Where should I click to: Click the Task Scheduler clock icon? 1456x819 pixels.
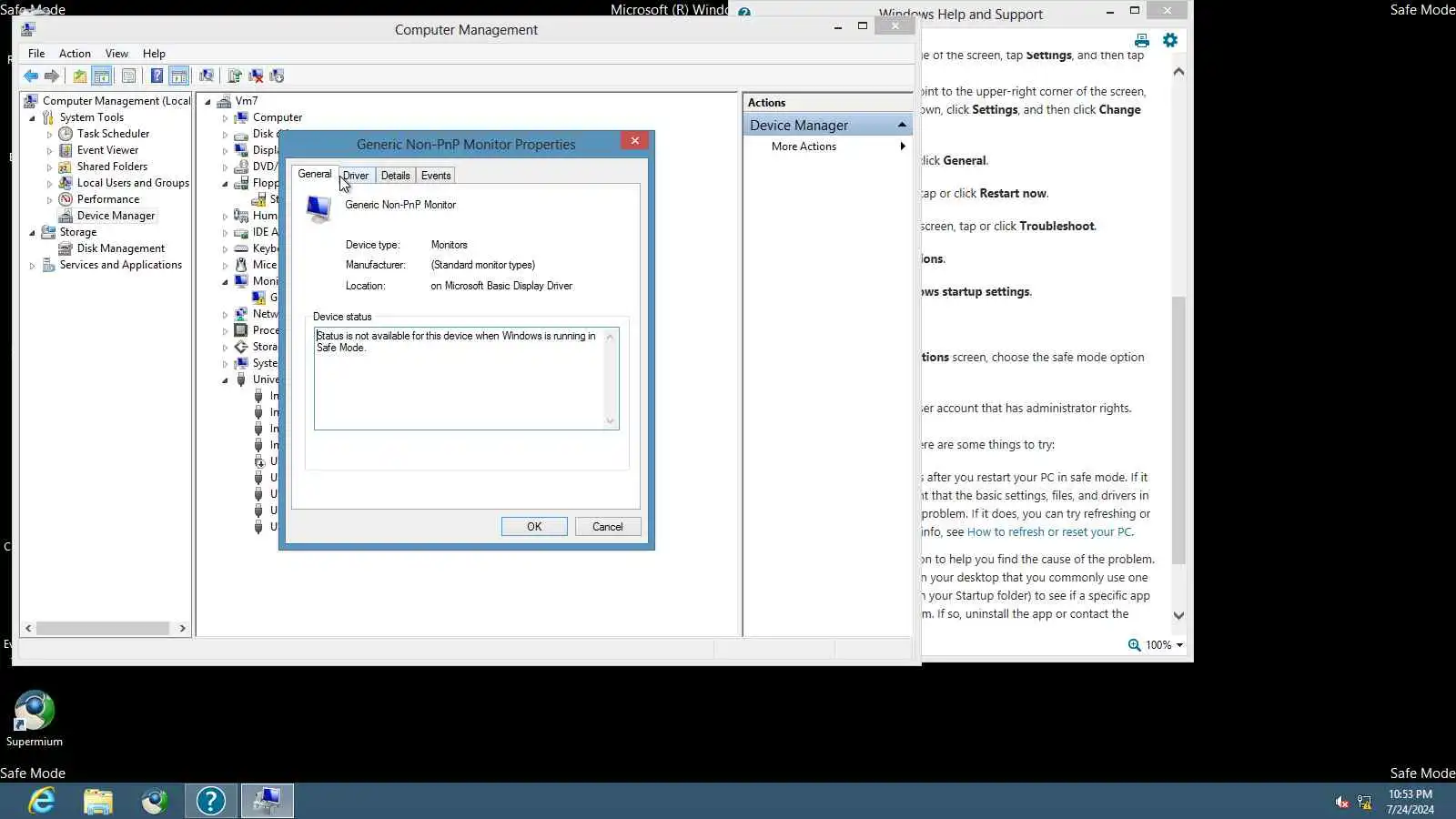(66, 134)
